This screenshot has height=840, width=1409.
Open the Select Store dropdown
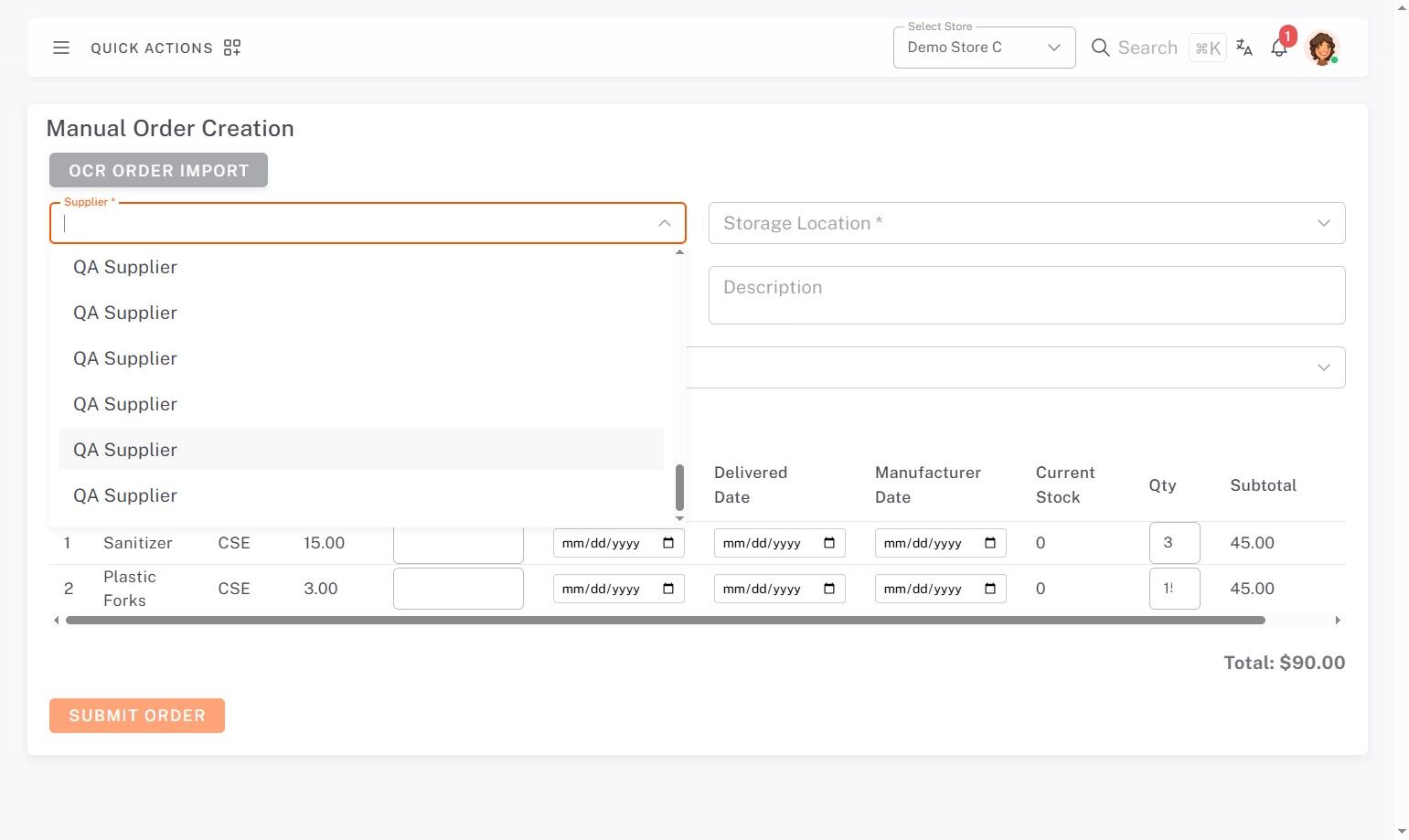(984, 48)
